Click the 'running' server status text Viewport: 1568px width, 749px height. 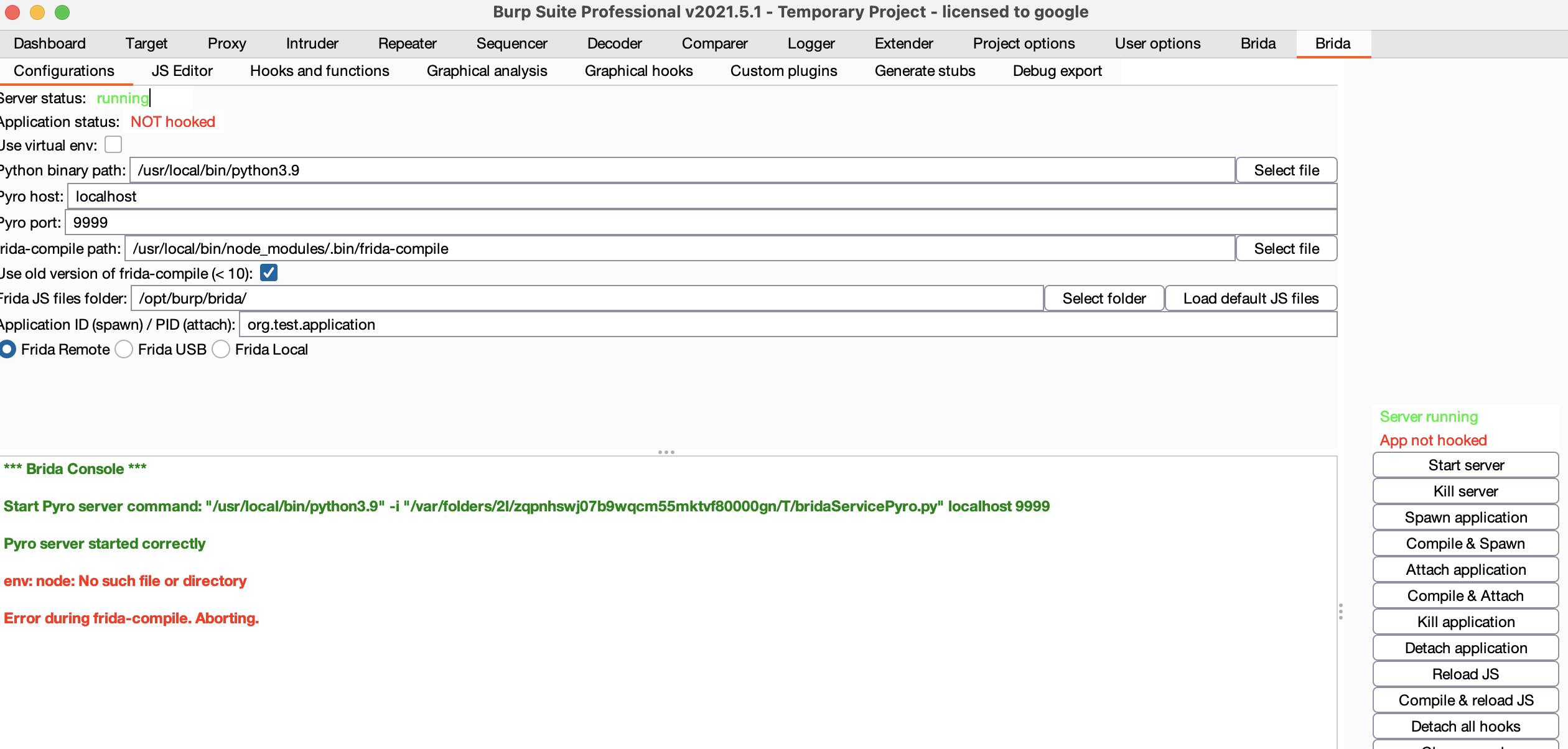tap(123, 98)
